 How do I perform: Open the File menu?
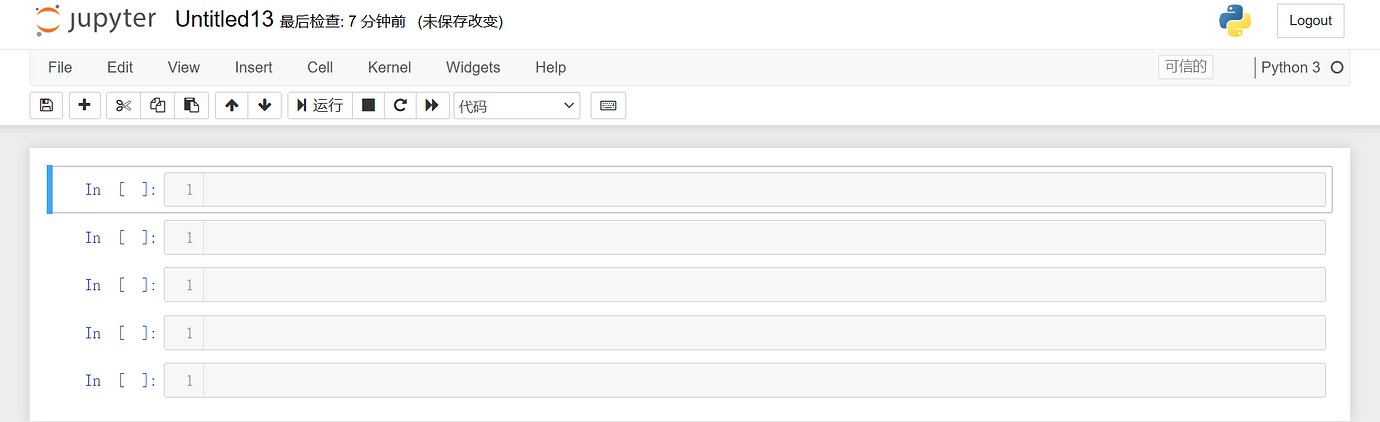point(60,67)
